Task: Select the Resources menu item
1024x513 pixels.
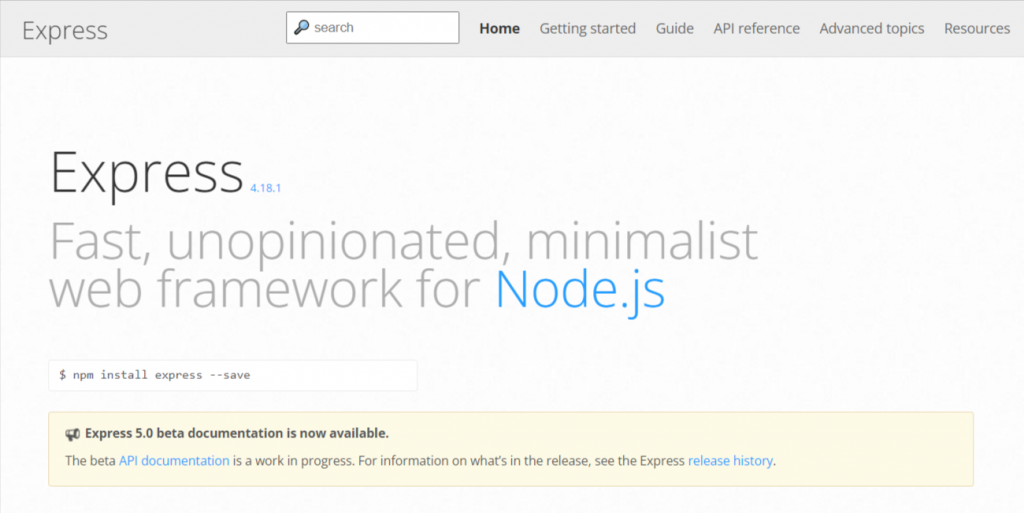Action: (976, 29)
